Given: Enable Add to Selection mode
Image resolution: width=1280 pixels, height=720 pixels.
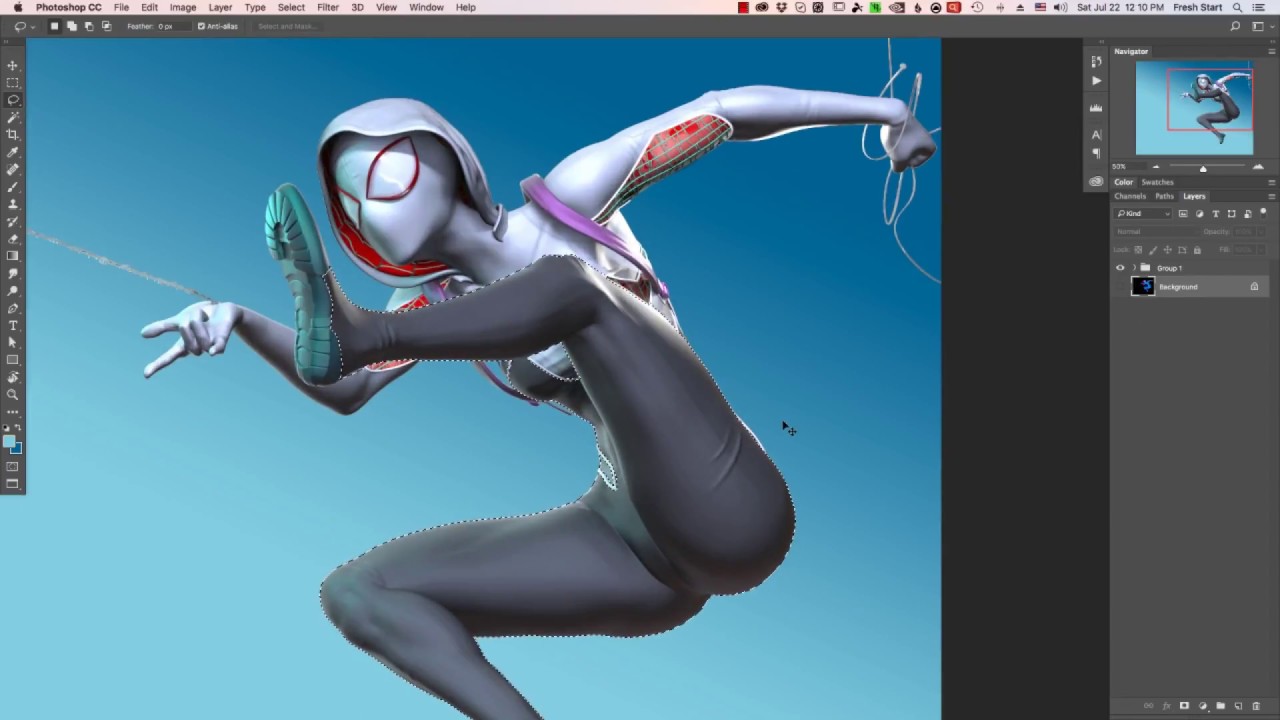Looking at the screenshot, I should point(72,26).
